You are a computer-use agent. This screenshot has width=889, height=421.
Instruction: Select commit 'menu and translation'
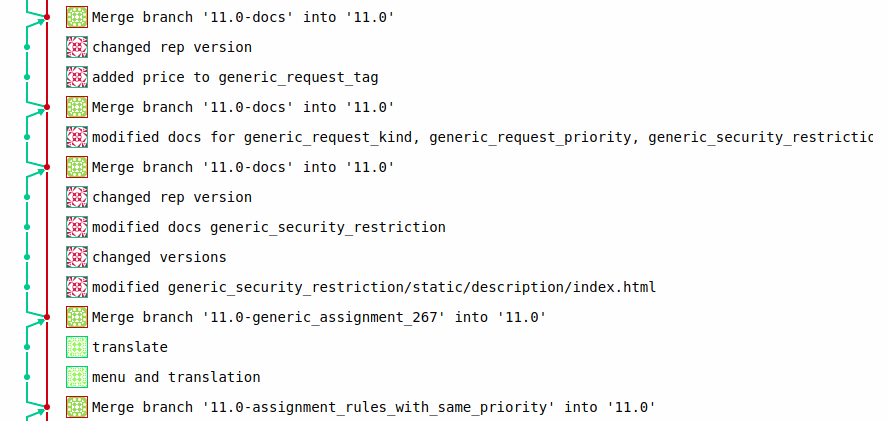point(176,377)
